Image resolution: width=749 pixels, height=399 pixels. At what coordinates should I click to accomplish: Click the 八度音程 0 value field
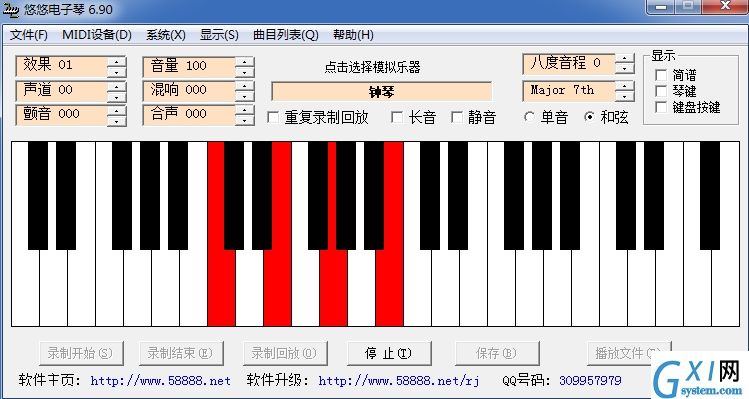coord(568,63)
